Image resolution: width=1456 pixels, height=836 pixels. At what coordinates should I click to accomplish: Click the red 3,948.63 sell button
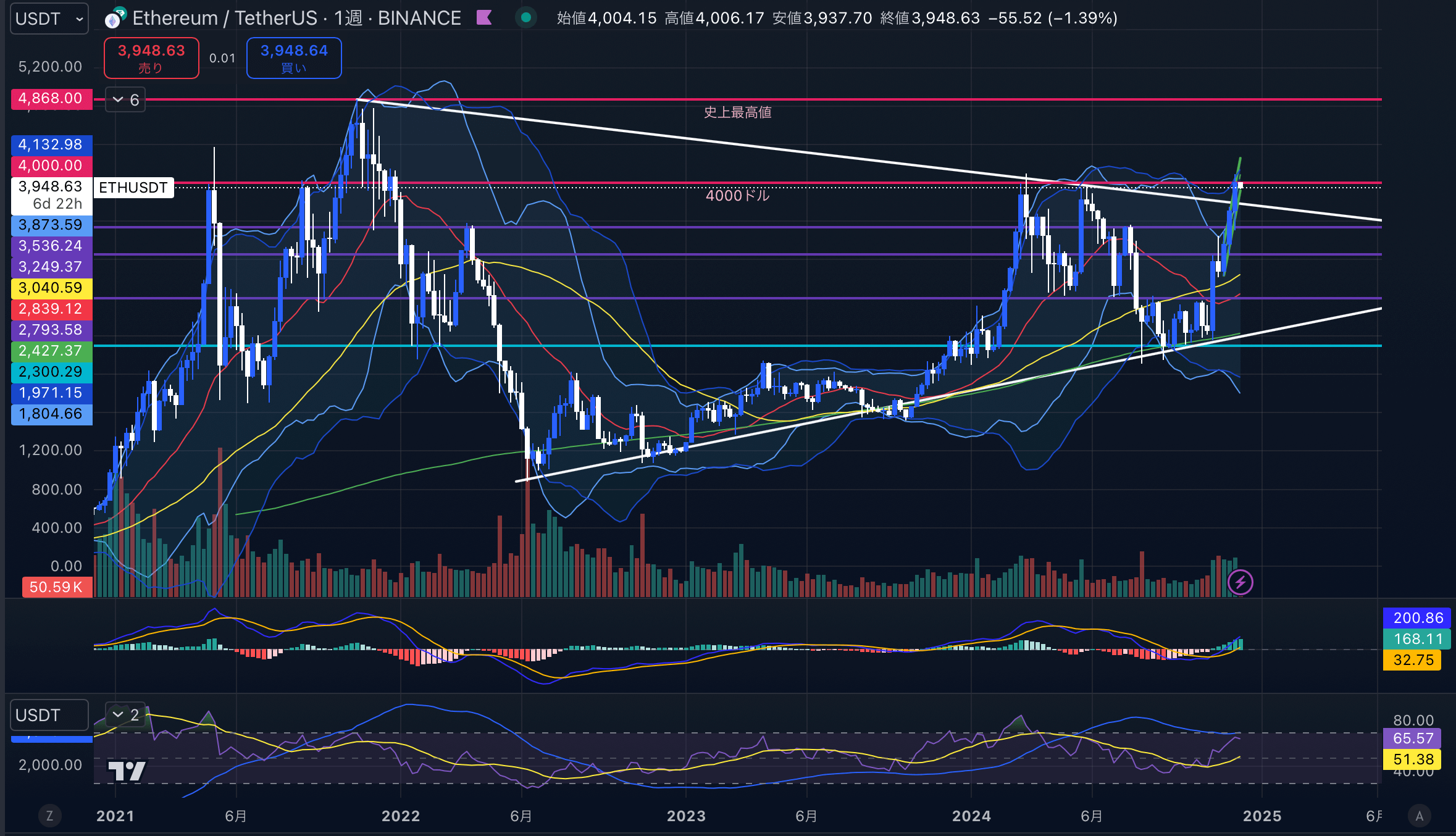pos(151,58)
